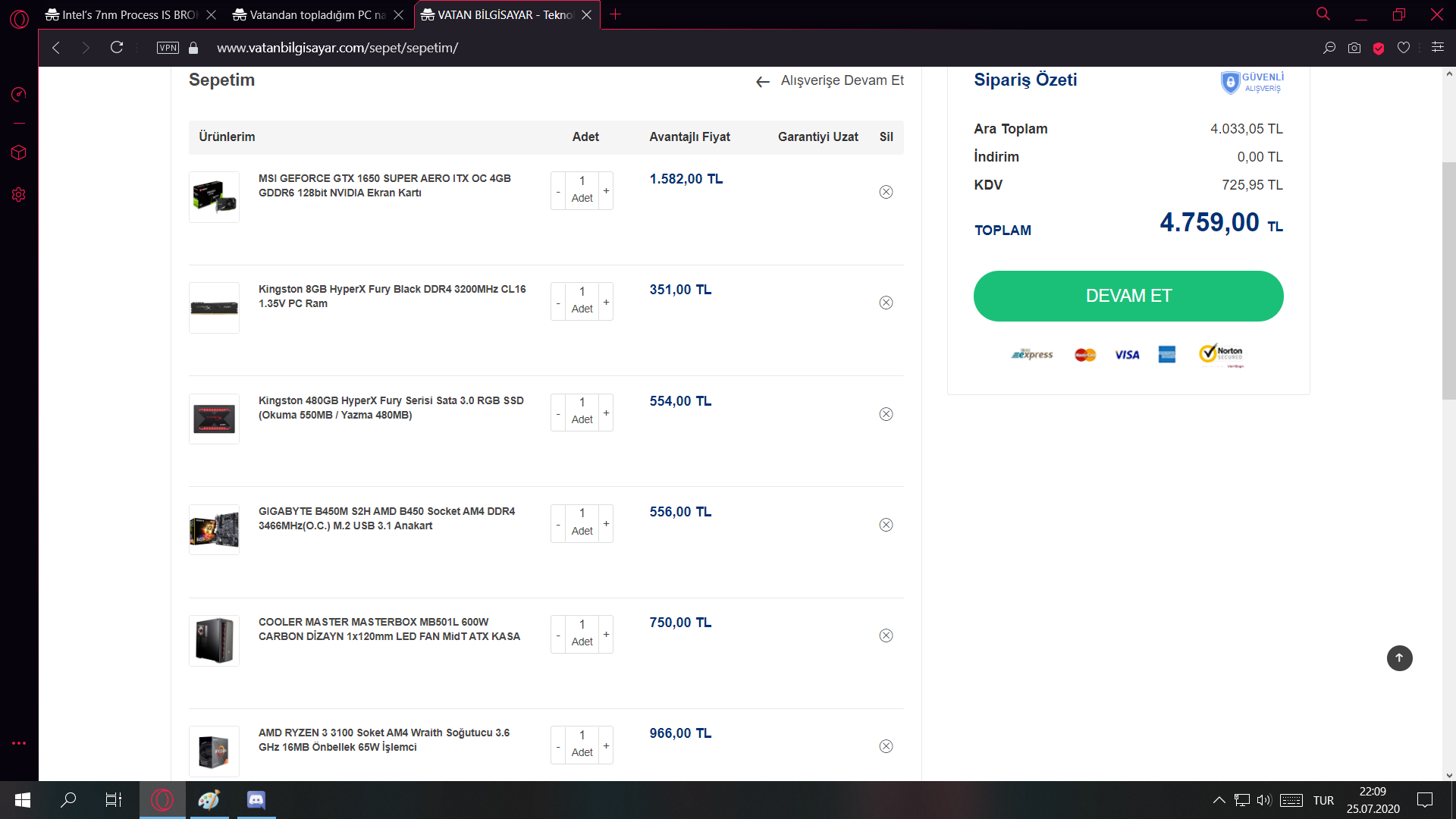Image resolution: width=1456 pixels, height=819 pixels.
Task: Switch to Vatandan topladığım PC tab
Action: [309, 14]
